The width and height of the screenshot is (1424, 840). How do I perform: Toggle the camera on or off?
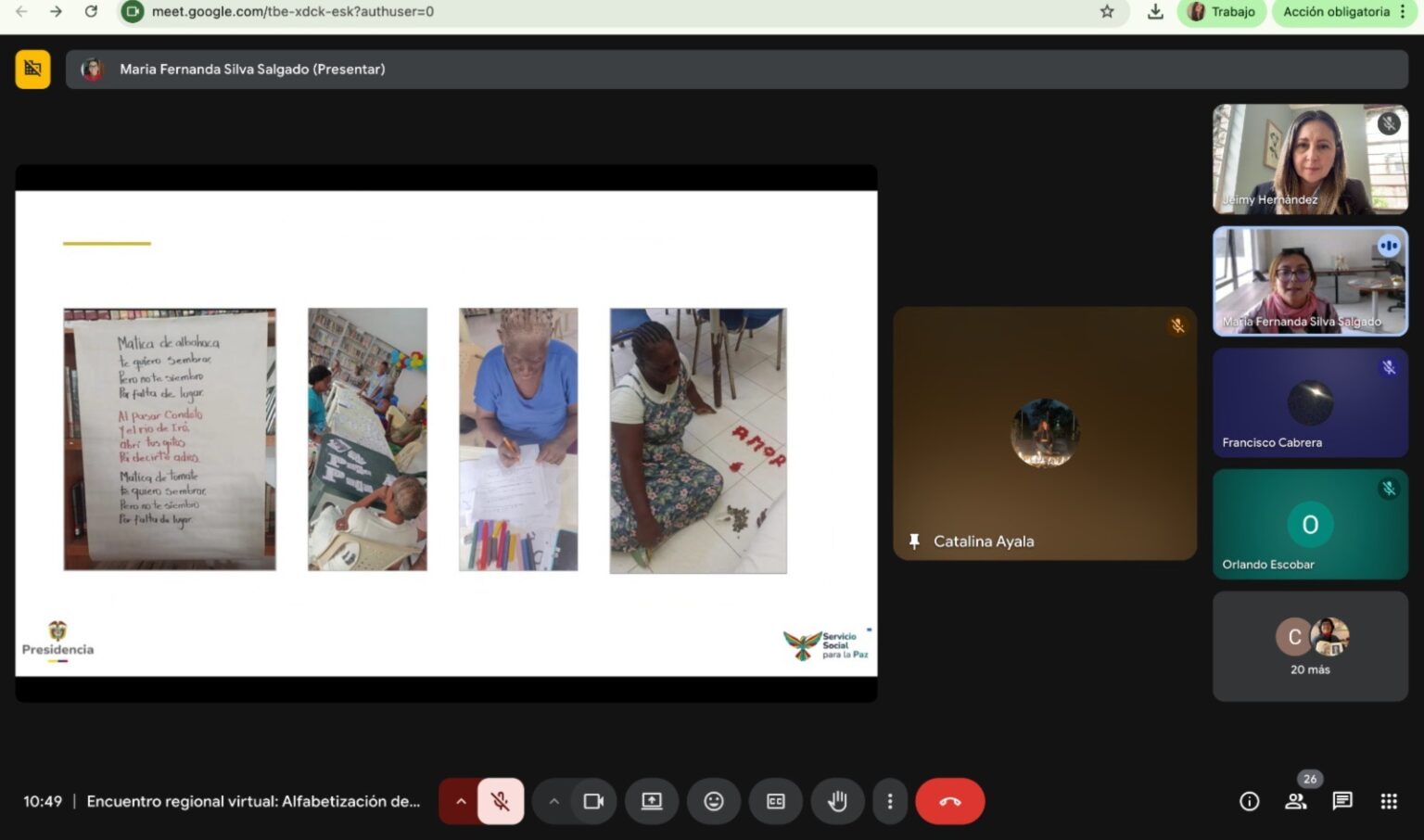[593, 801]
